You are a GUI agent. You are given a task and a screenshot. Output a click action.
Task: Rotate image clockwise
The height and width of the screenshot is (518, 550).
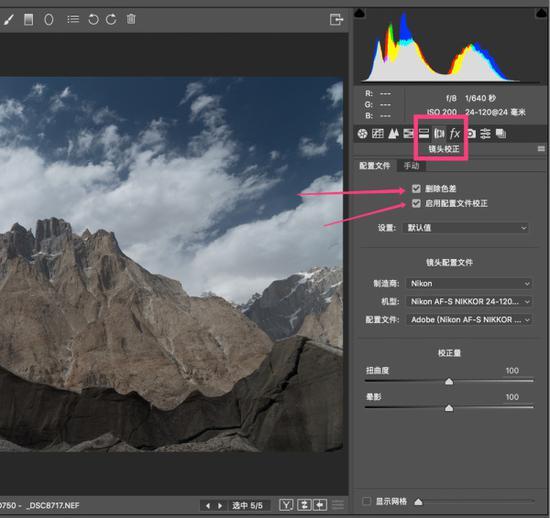111,19
